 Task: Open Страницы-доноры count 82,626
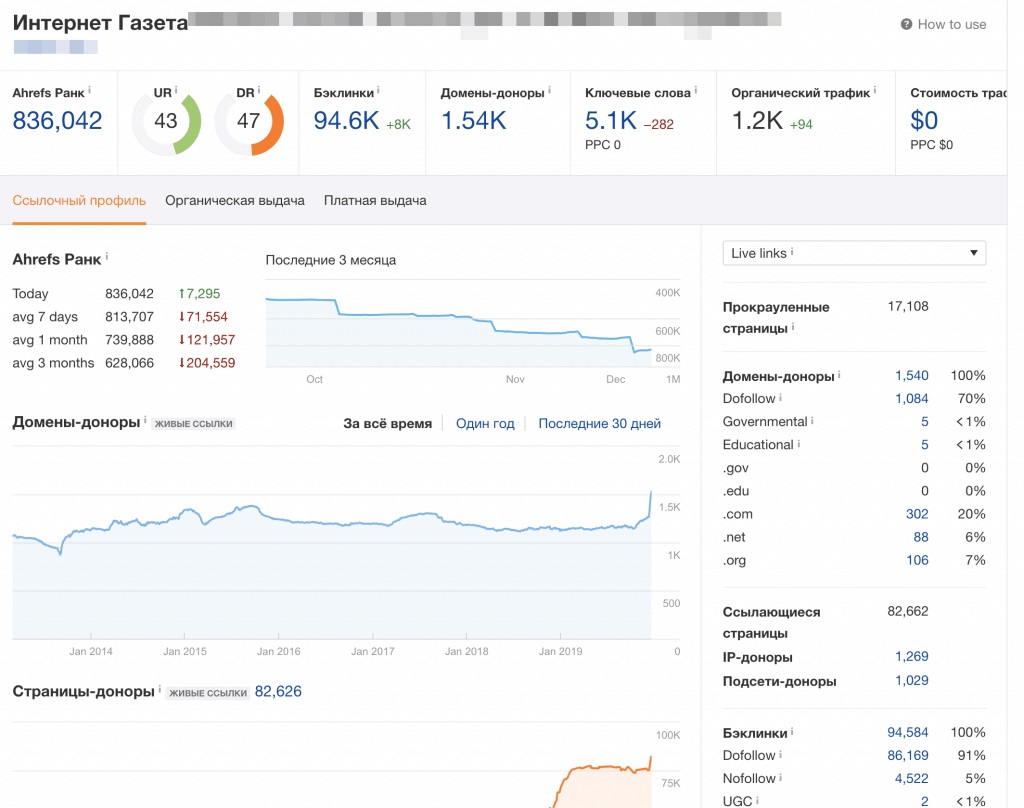[x=278, y=692]
